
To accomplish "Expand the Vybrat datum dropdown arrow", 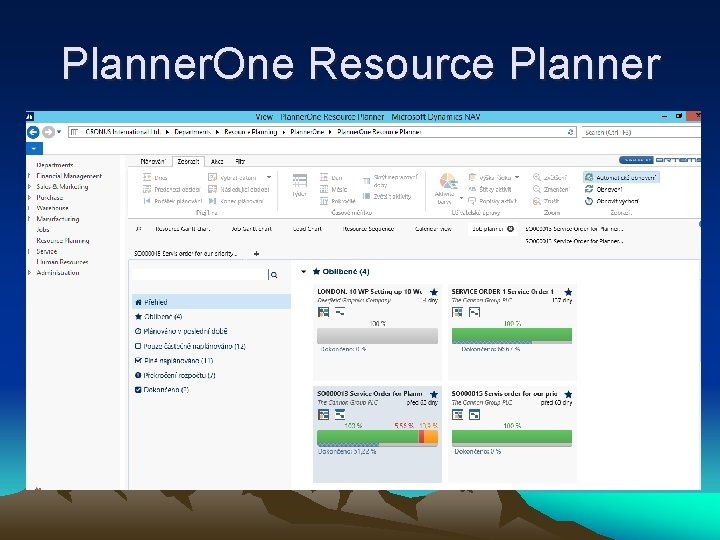I will tap(269, 177).
